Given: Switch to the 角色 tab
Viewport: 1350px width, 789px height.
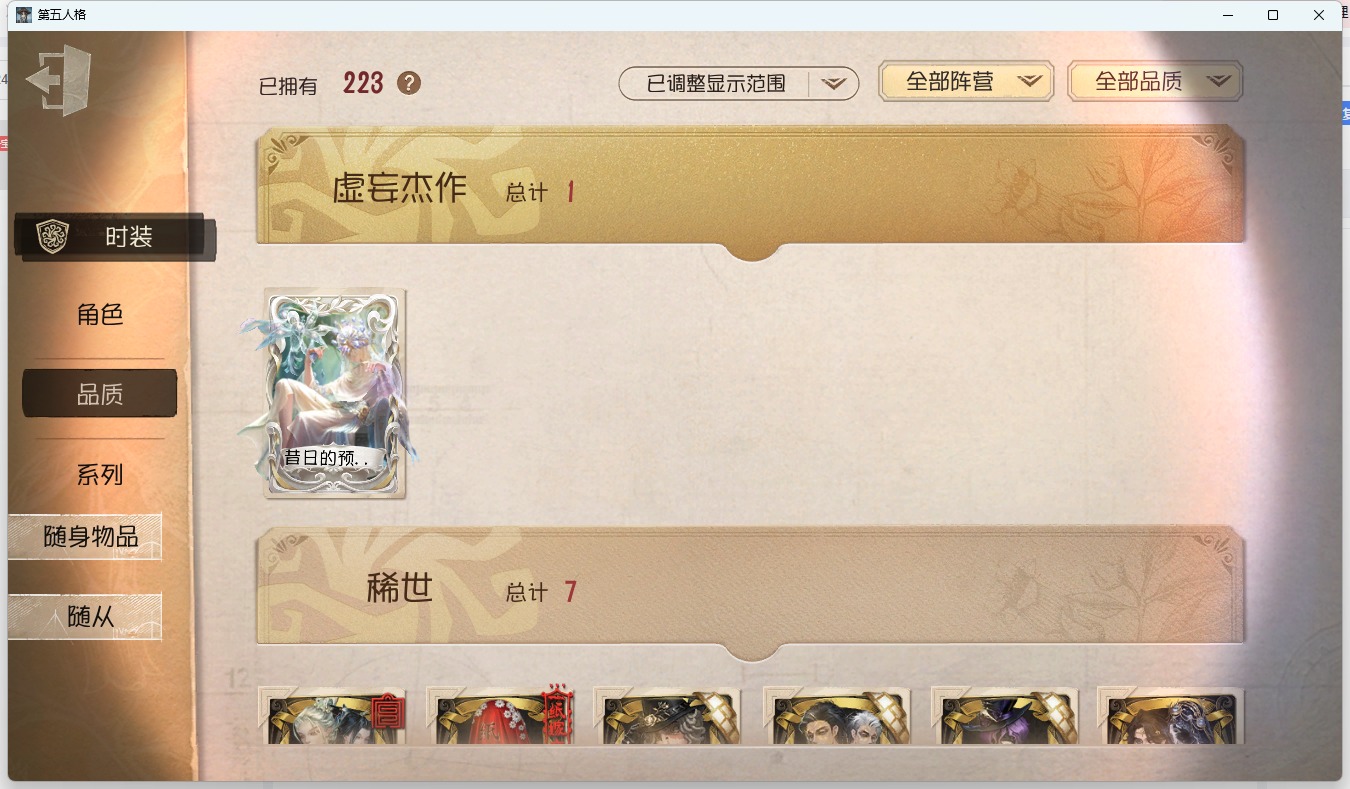Looking at the screenshot, I should pyautogui.click(x=100, y=315).
